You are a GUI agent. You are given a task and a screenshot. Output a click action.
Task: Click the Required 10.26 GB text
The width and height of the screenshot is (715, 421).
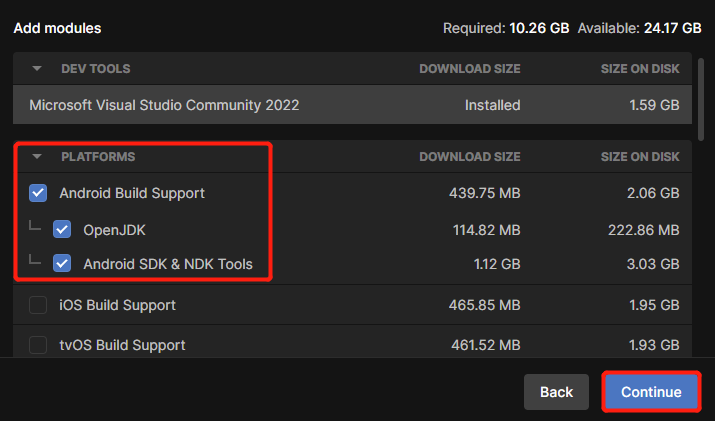pyautogui.click(x=506, y=28)
